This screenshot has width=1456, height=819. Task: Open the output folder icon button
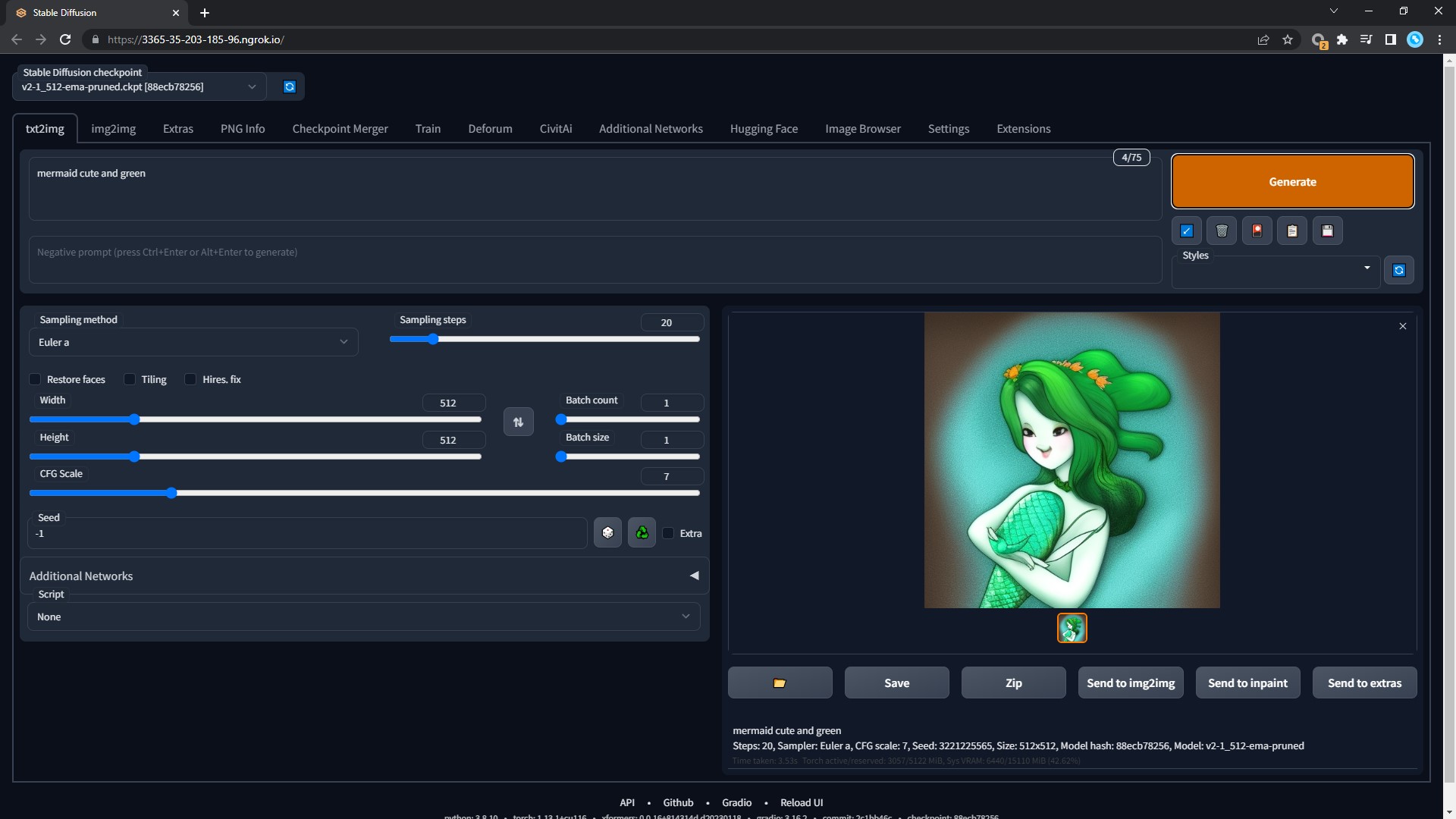[780, 683]
